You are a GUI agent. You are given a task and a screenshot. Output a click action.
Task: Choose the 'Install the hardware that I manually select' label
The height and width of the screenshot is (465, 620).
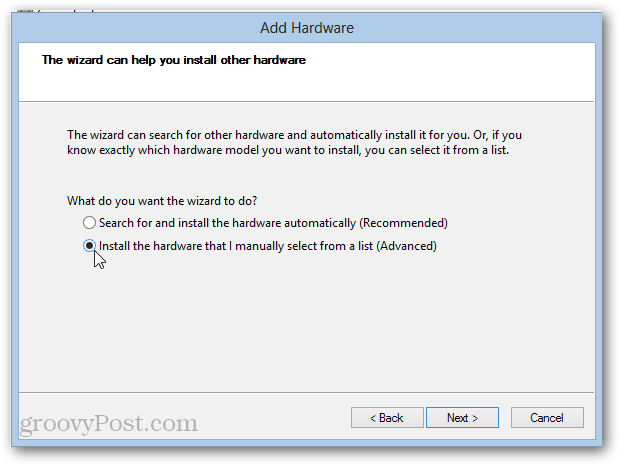pyautogui.click(x=268, y=246)
